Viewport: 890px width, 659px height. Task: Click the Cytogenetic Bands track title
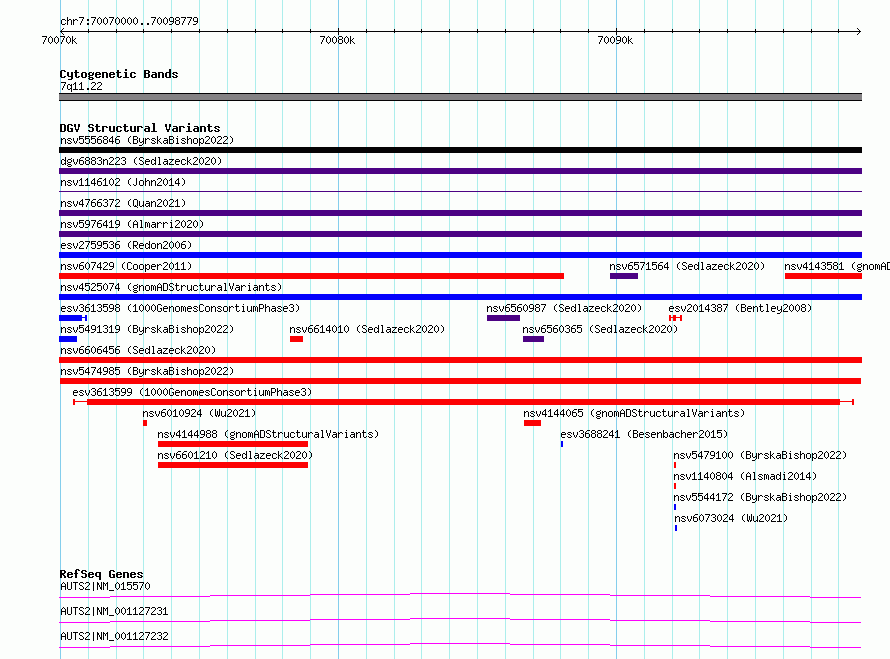click(x=119, y=74)
